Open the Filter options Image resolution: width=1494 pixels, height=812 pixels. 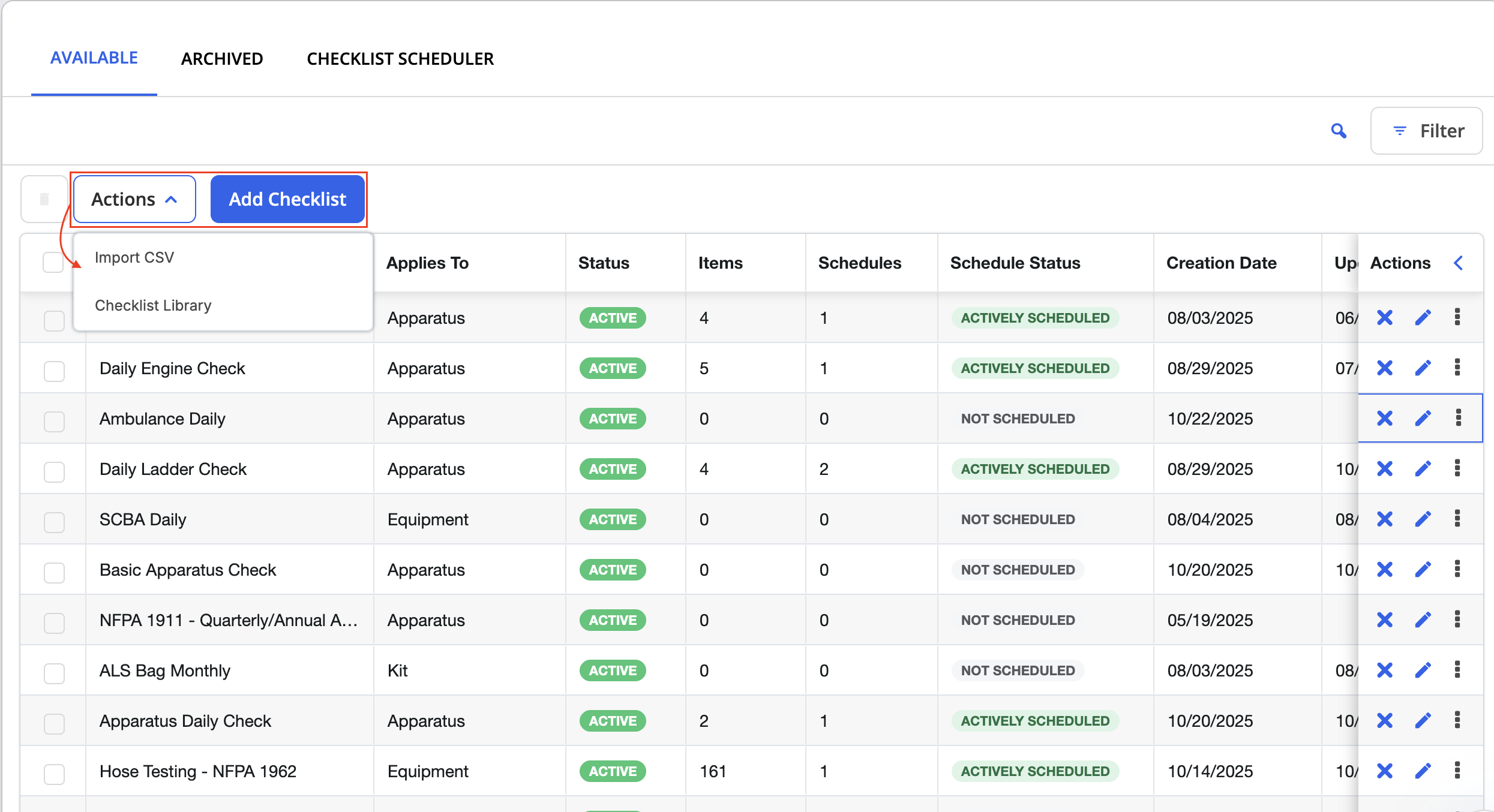(1426, 131)
